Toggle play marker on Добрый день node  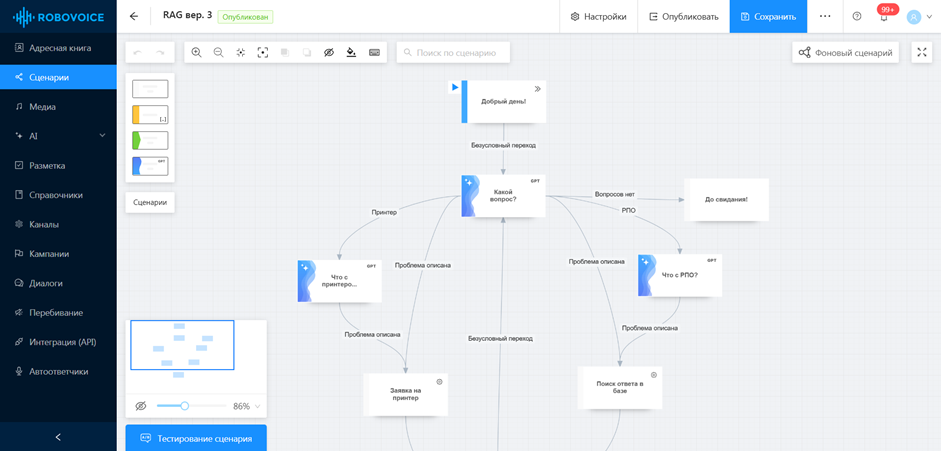pos(455,88)
